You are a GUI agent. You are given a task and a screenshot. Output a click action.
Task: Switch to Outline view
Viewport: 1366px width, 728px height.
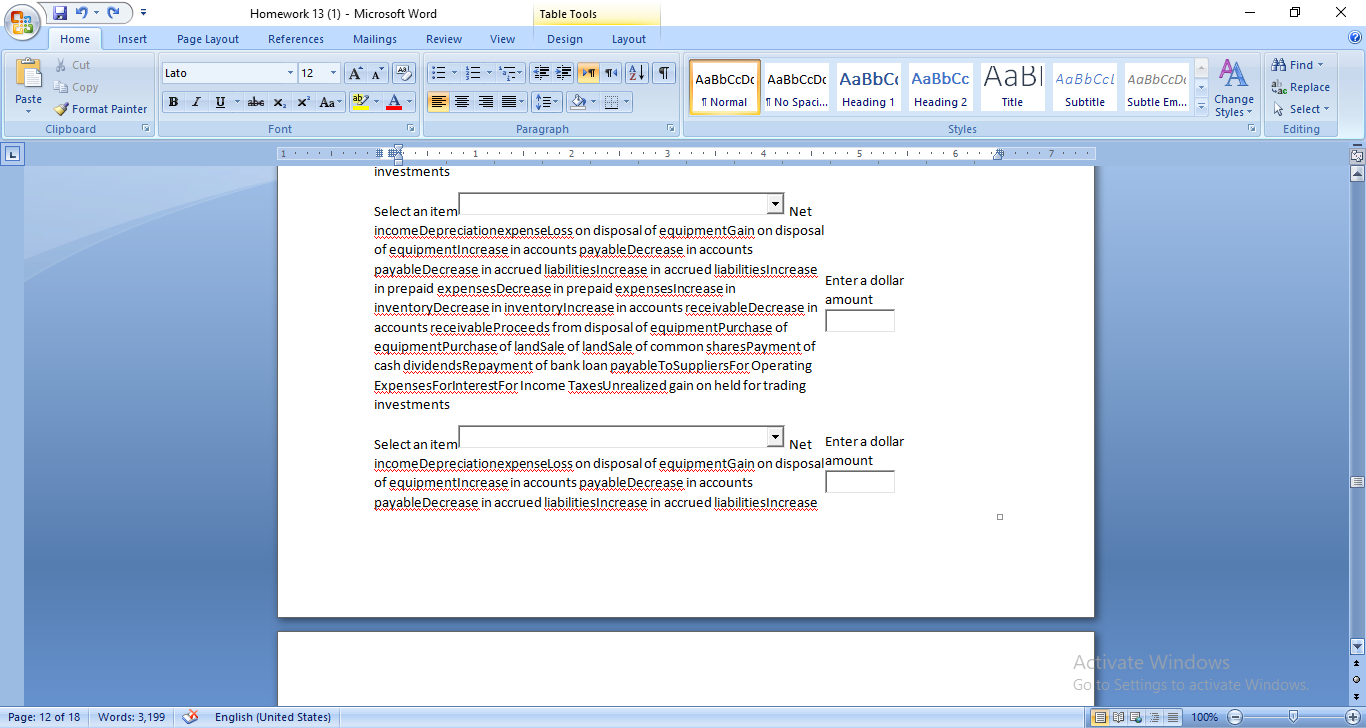[x=1154, y=717]
